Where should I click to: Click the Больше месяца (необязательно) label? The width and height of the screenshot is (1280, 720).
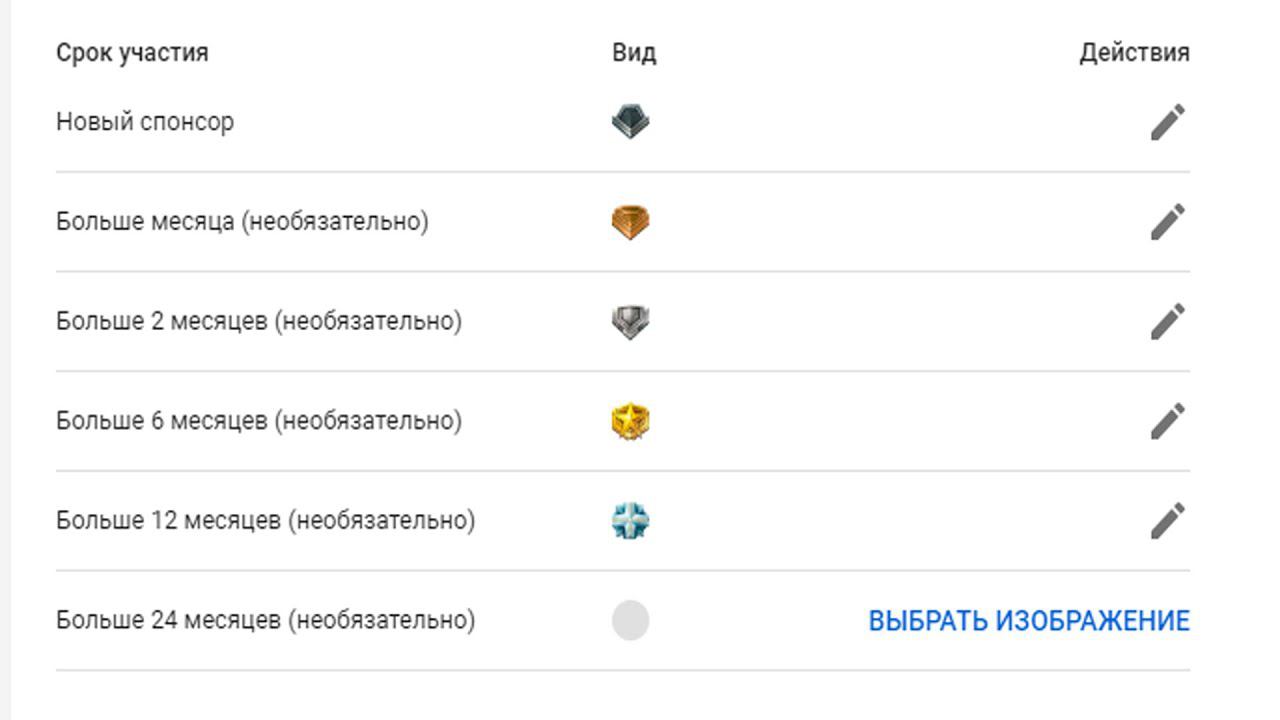click(x=242, y=221)
